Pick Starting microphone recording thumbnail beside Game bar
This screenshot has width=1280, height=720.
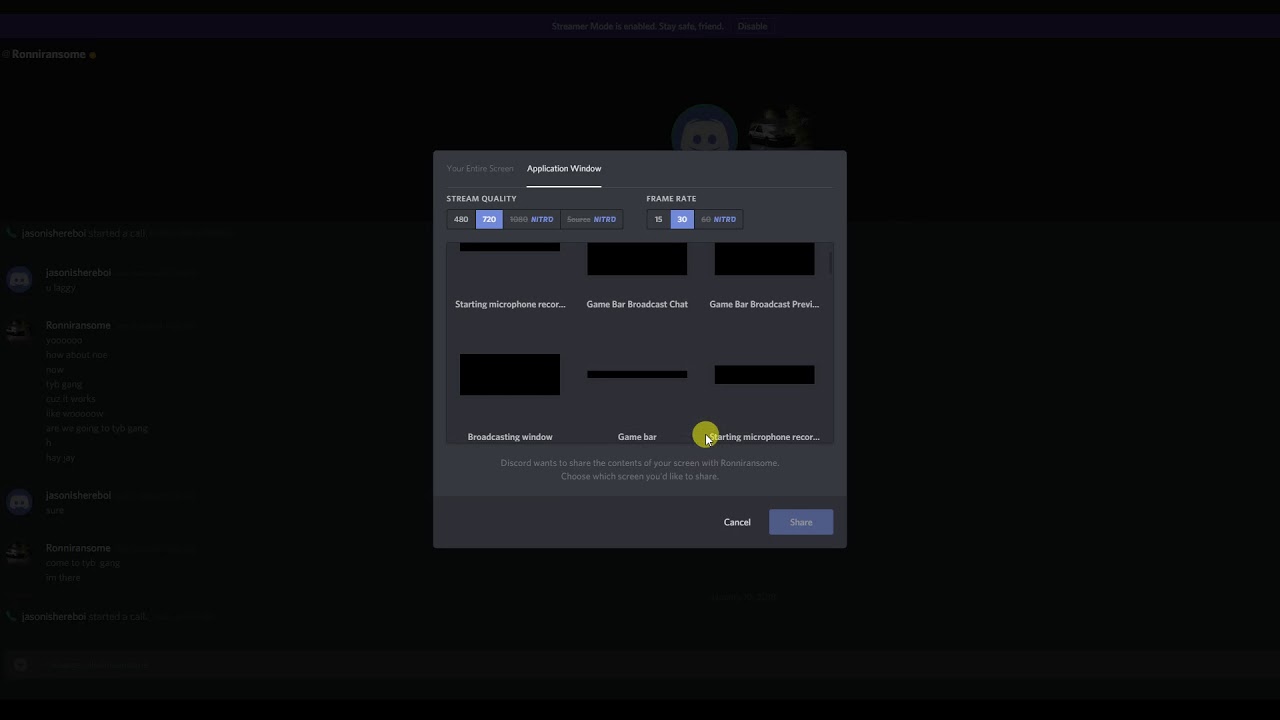click(x=764, y=375)
